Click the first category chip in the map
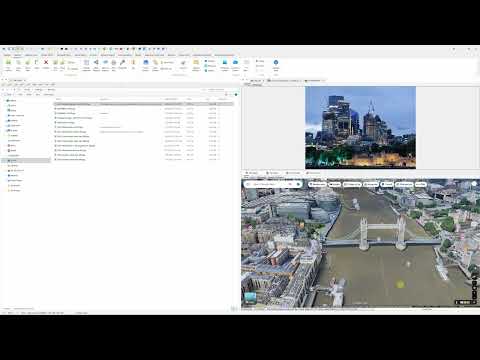480x360 pixels. [317, 184]
